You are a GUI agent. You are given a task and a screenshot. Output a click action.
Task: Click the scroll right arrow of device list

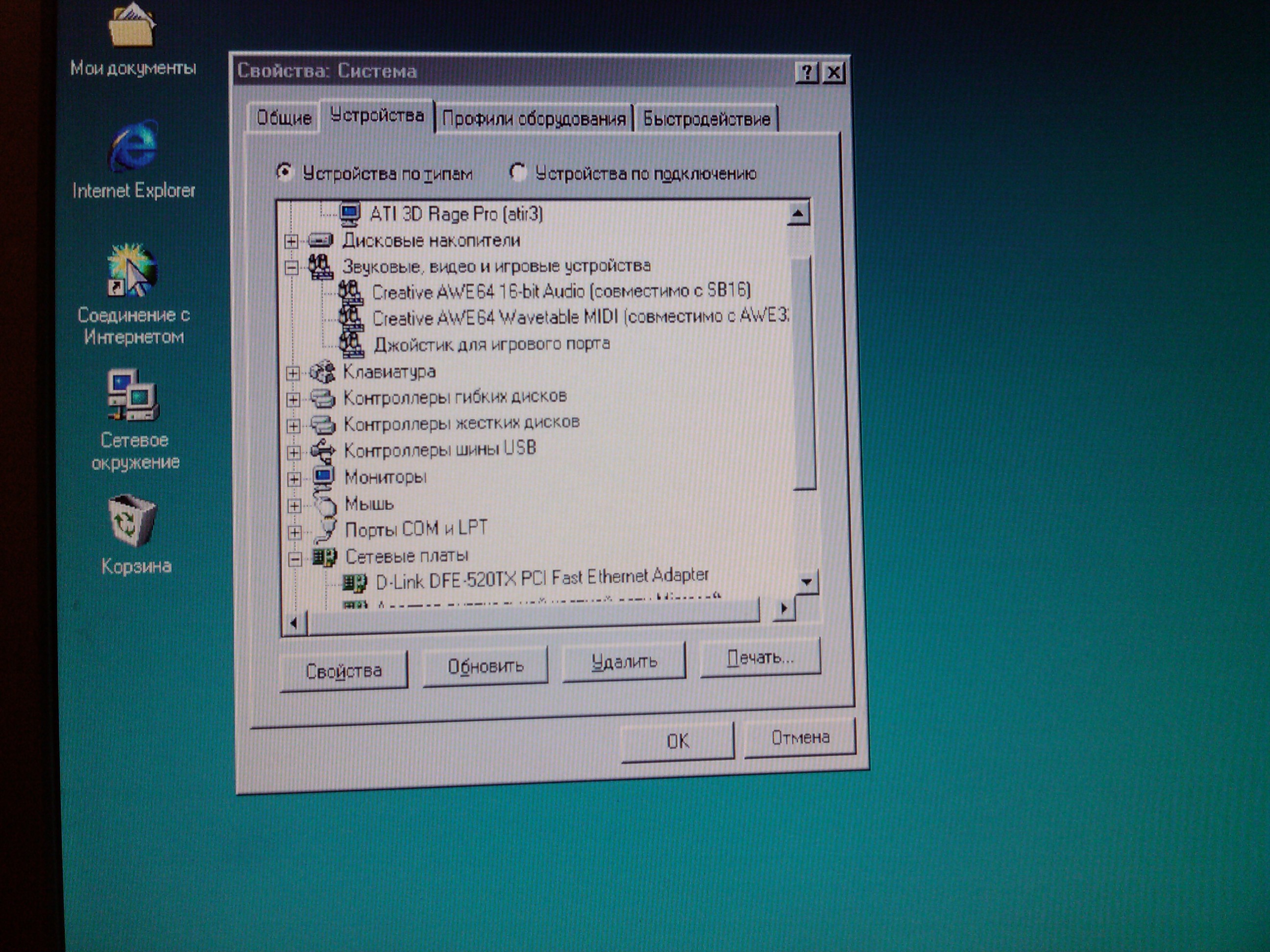[784, 608]
